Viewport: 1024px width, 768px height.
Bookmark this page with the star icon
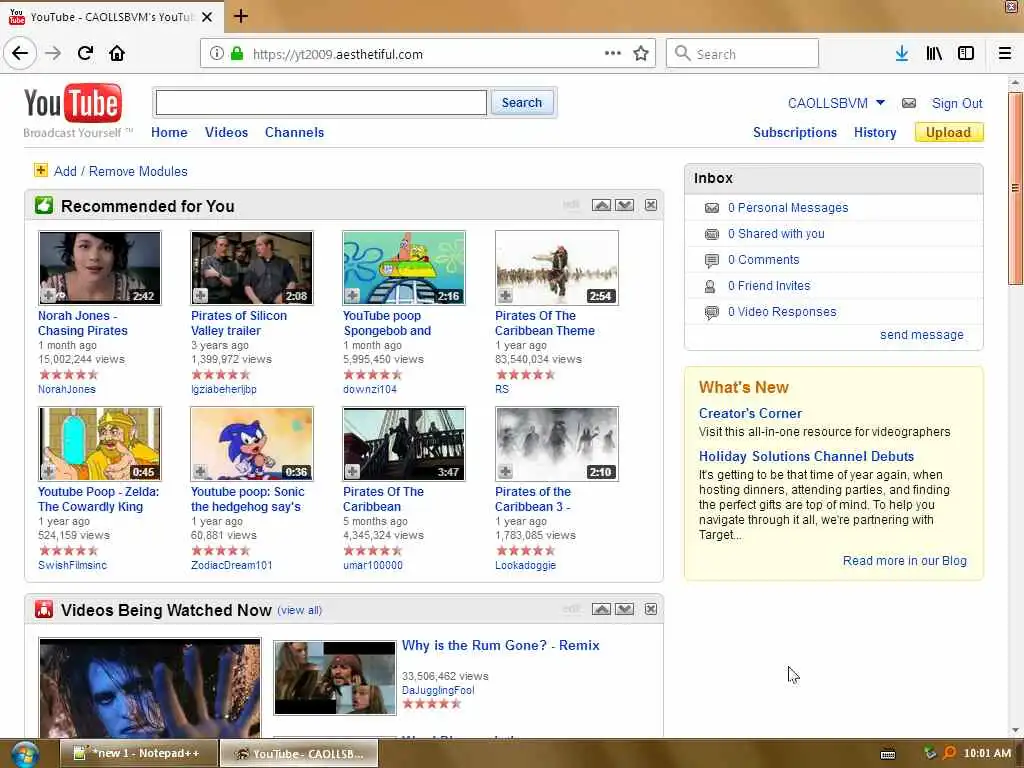(x=641, y=54)
